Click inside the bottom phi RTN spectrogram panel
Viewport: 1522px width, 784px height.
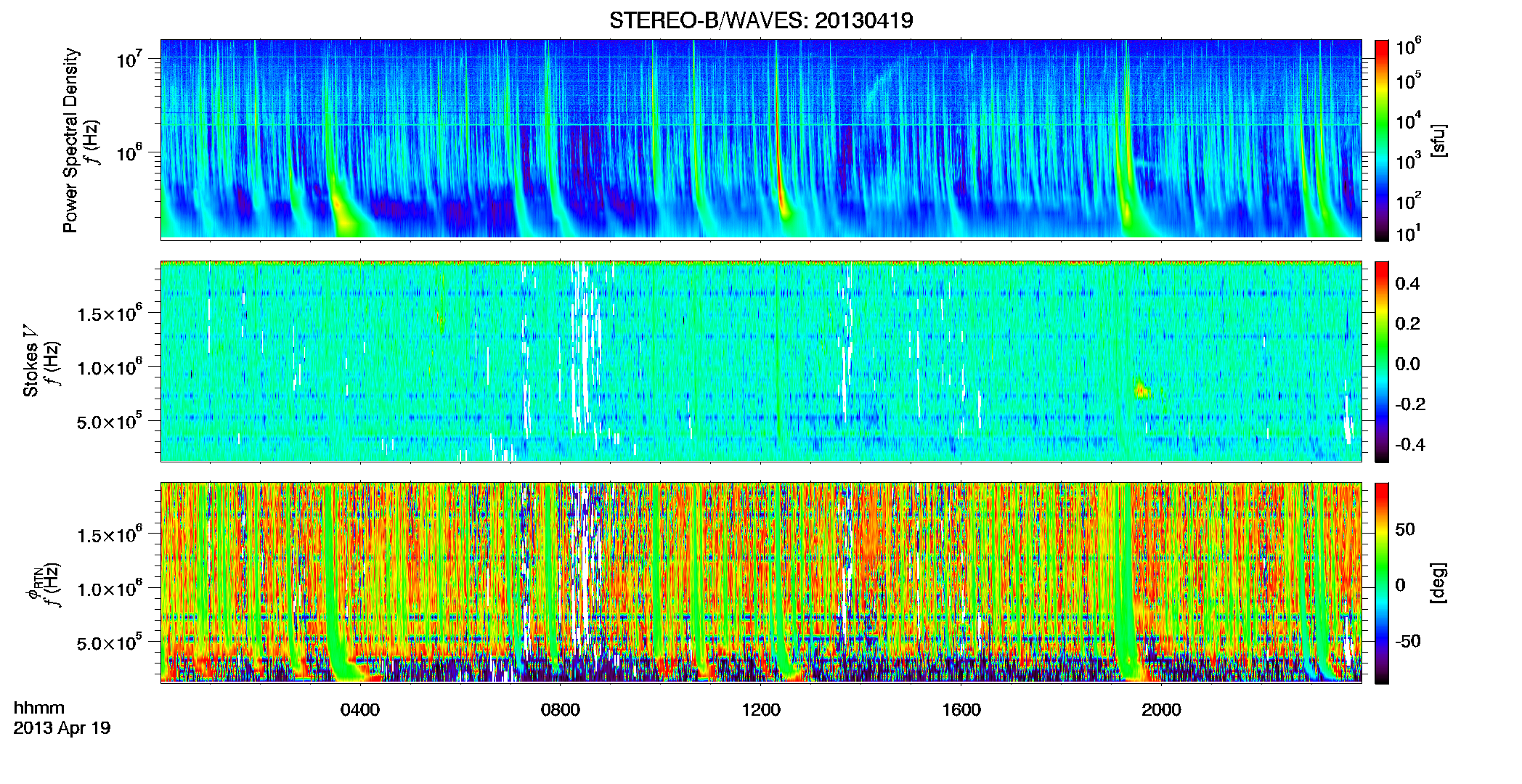[x=761, y=582]
